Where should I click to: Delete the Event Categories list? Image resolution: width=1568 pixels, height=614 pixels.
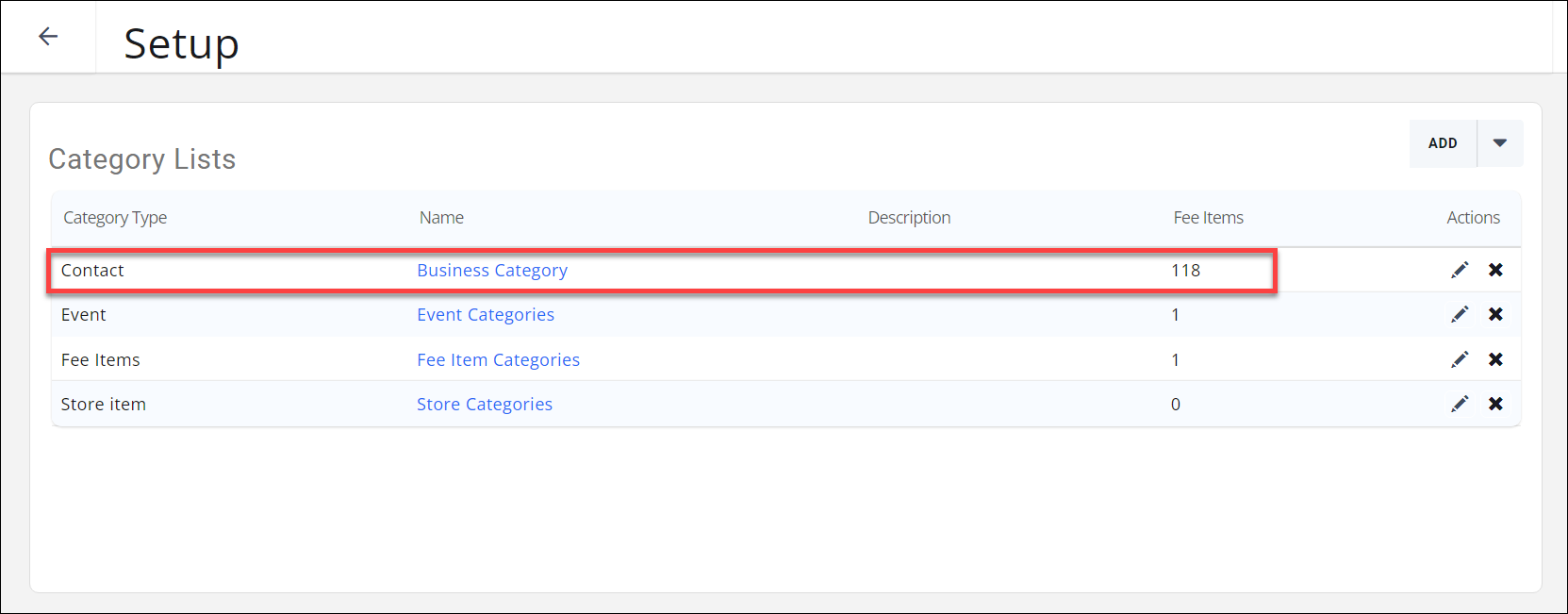1495,315
